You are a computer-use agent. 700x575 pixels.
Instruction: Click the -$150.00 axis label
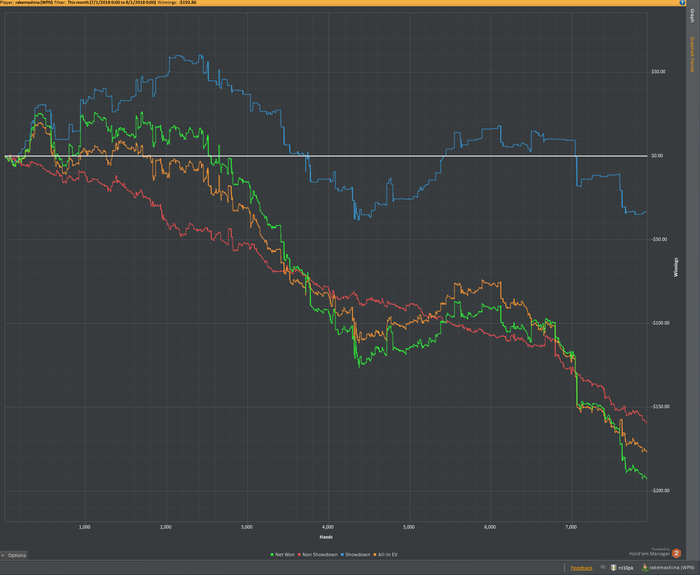click(660, 407)
